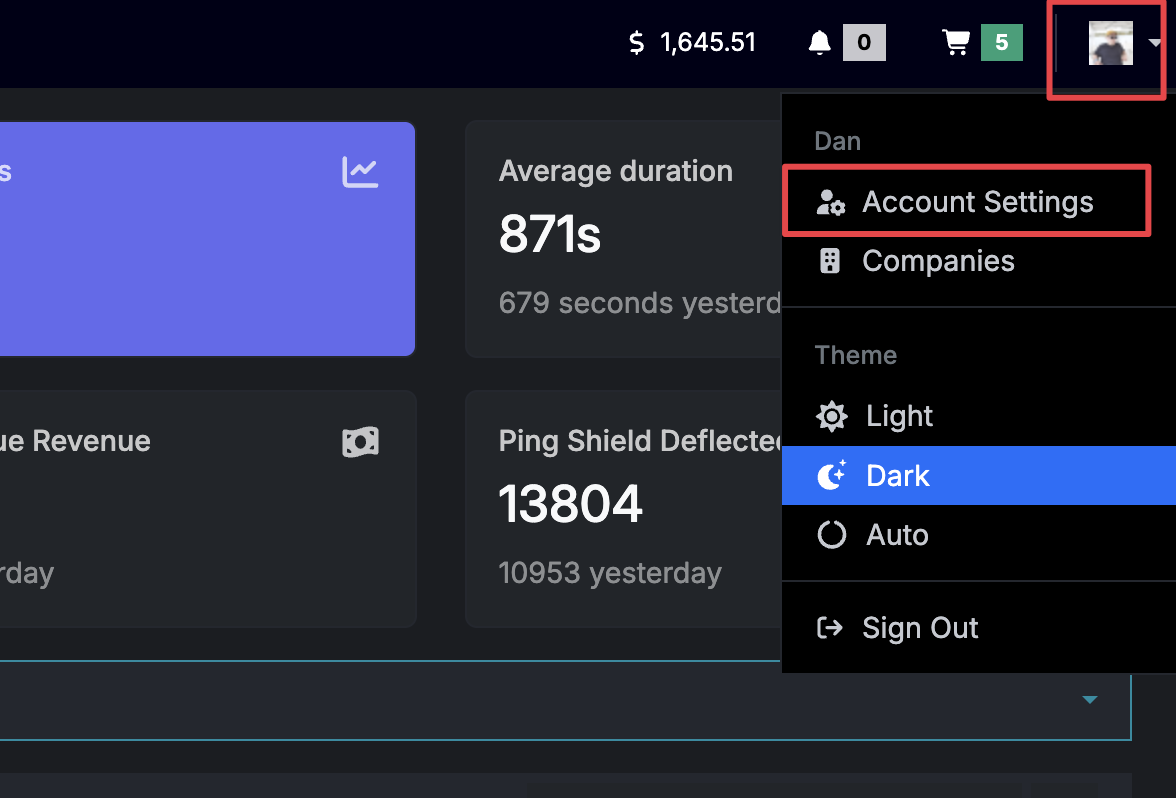Select the Dark theme option

pos(979,476)
